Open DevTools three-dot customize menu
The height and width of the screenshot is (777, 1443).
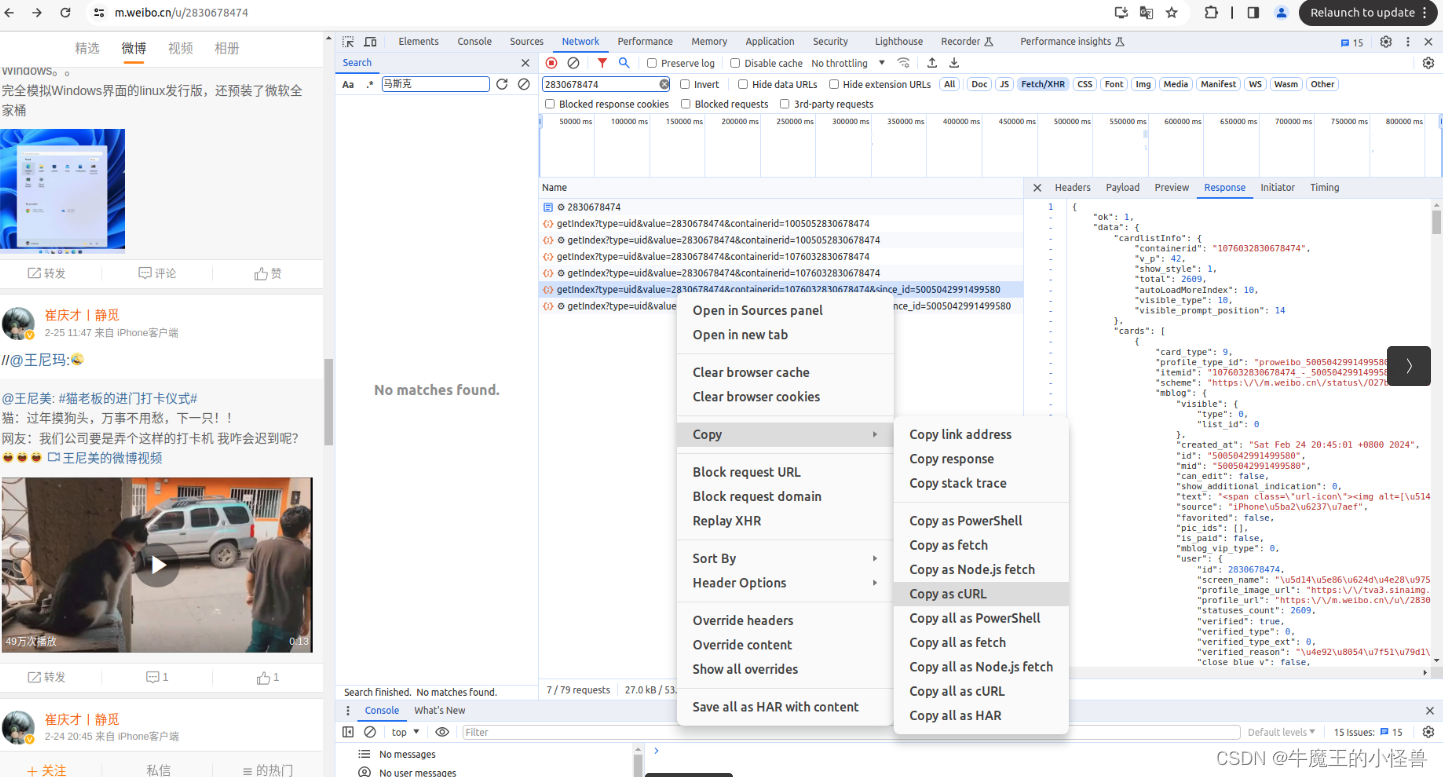1408,42
